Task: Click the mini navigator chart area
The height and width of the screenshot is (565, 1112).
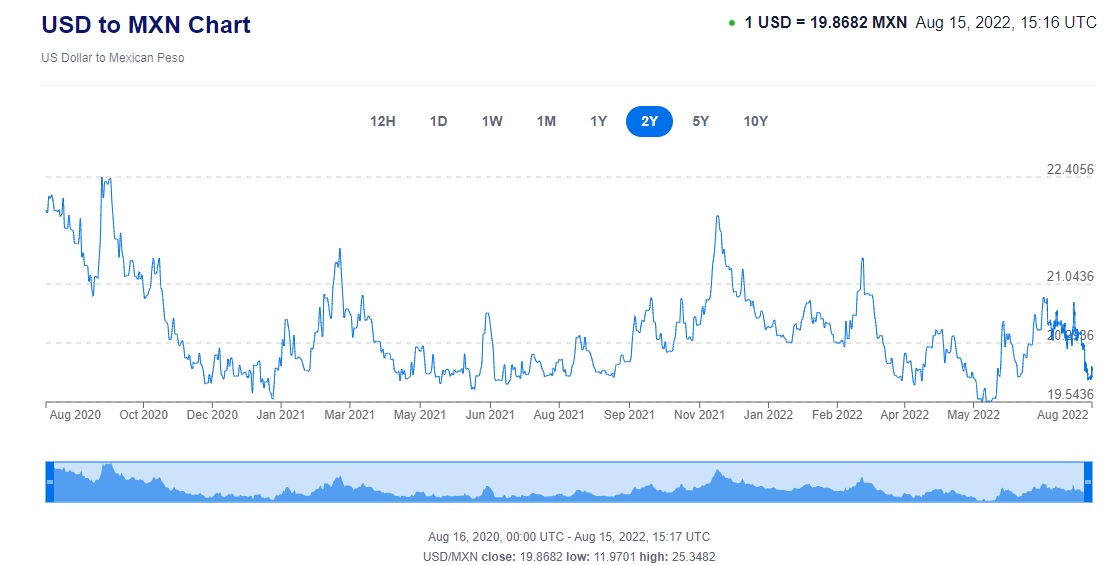Action: [x=566, y=483]
